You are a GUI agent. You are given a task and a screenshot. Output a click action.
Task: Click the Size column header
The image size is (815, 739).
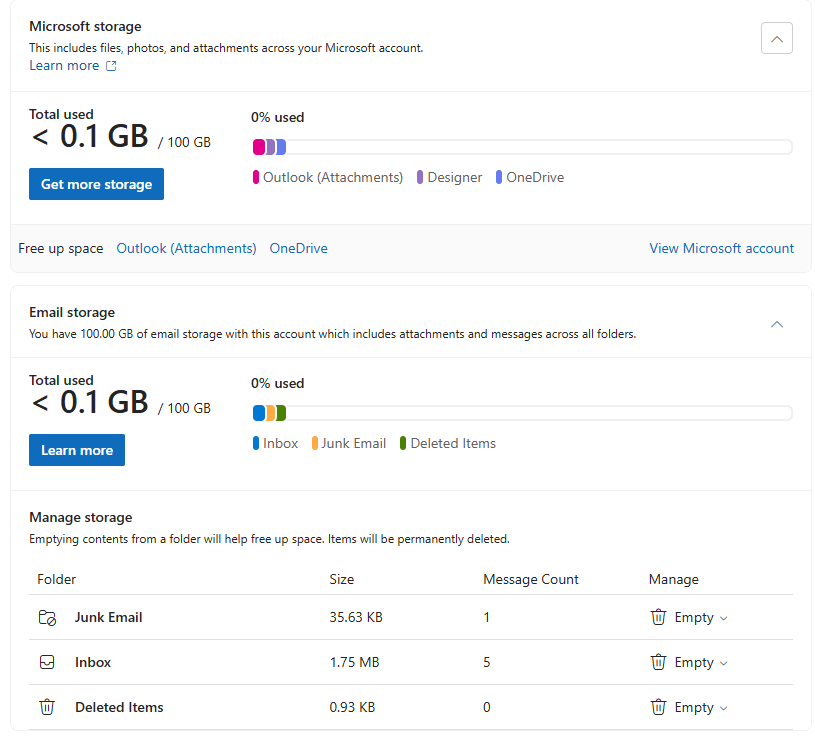(341, 579)
